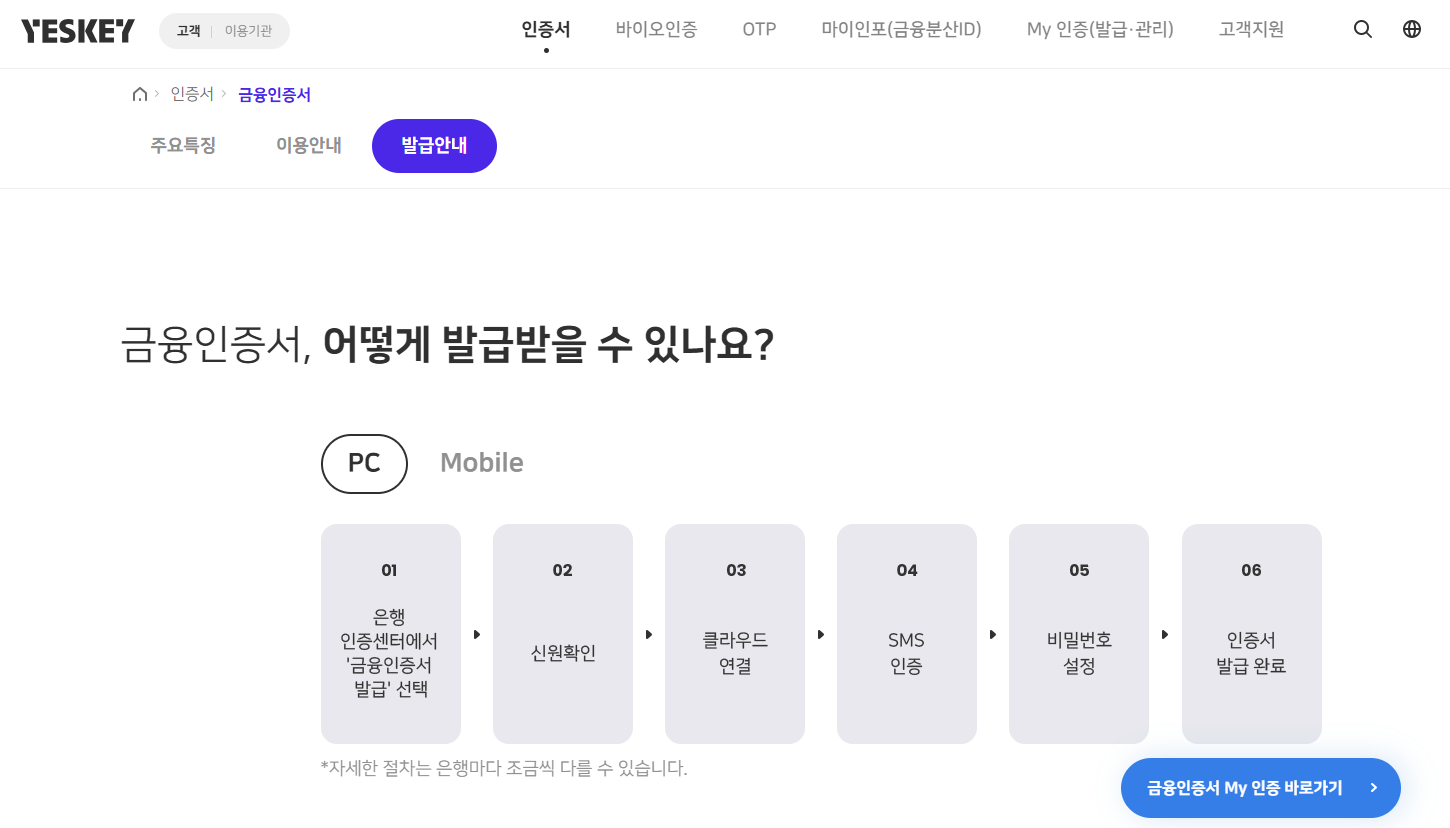This screenshot has width=1450, height=828.
Task: Click the 바이오인증 menu item
Action: coord(656,29)
